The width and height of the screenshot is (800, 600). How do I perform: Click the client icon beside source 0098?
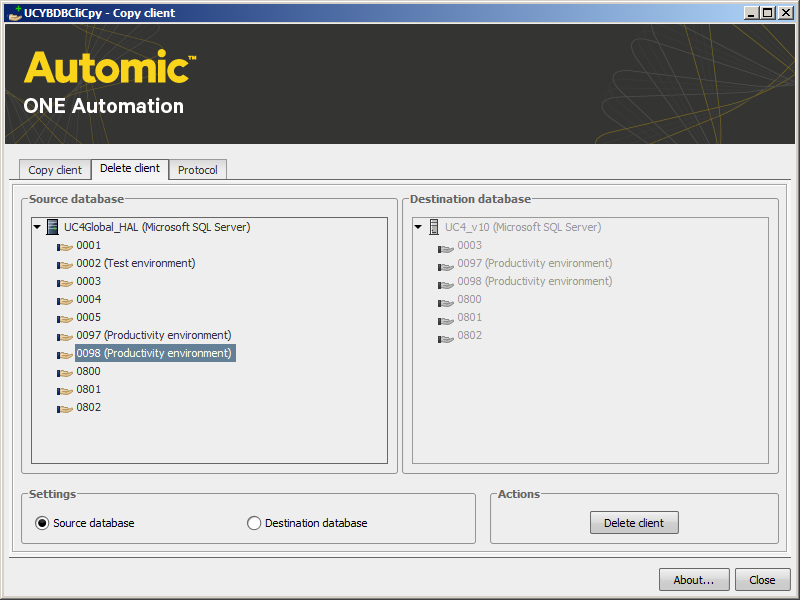65,355
